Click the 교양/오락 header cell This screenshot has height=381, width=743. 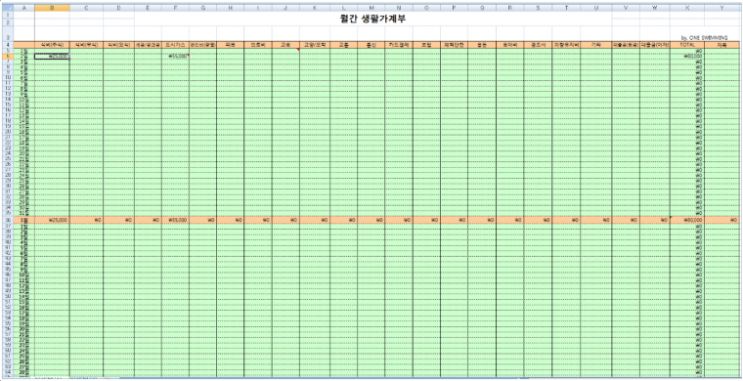coord(315,45)
